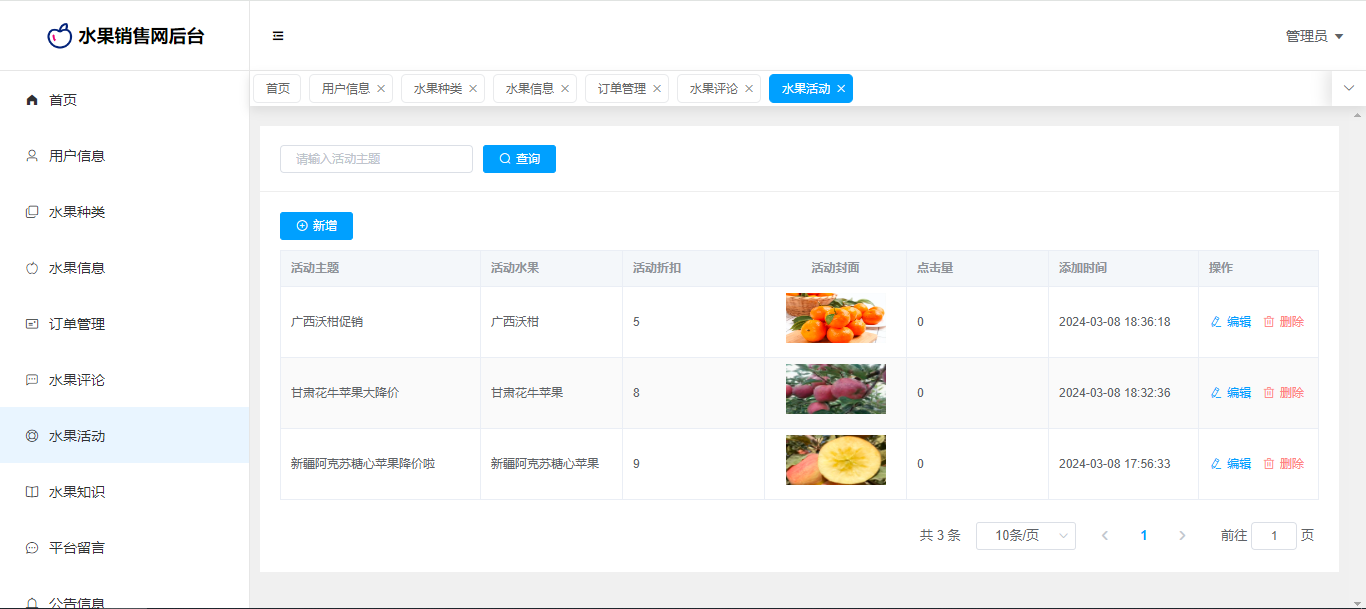The image size is (1366, 609).
Task: Switch to the 用户信息 tab
Action: tap(345, 89)
